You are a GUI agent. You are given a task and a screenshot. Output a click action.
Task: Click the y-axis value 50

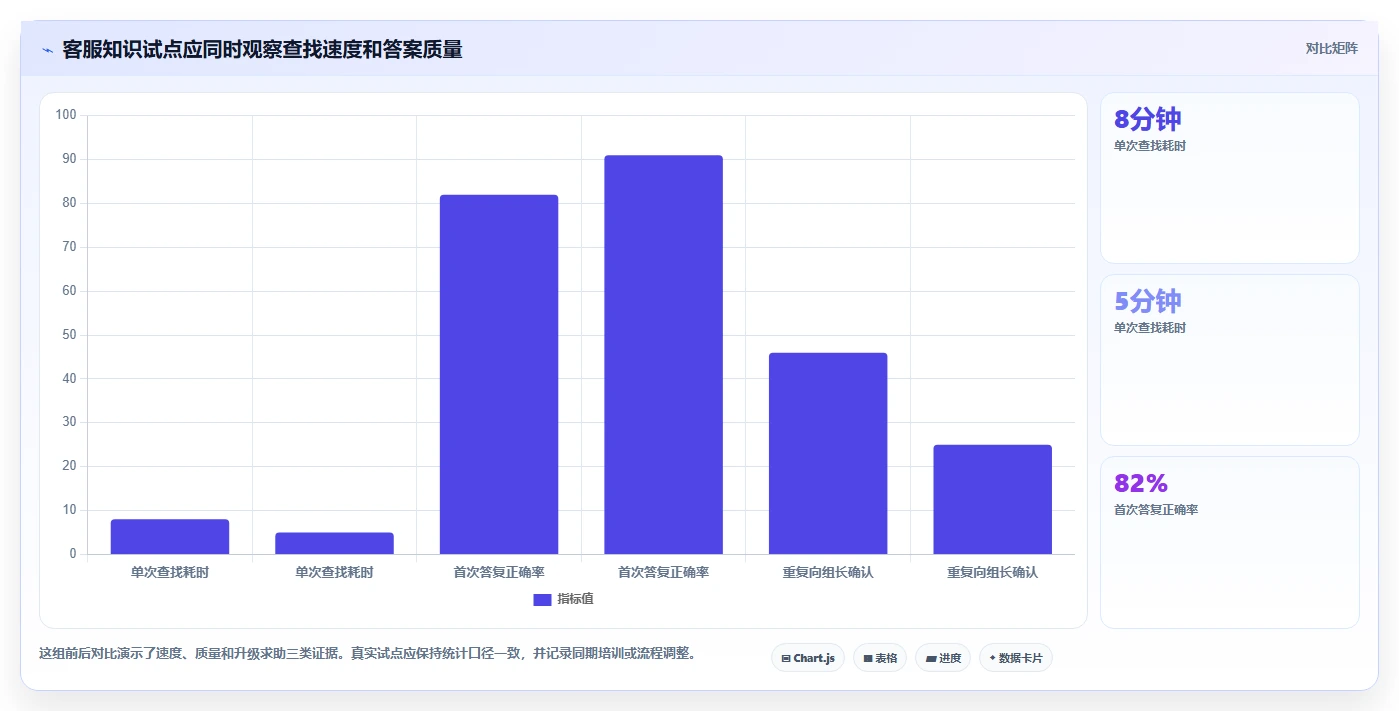point(69,335)
